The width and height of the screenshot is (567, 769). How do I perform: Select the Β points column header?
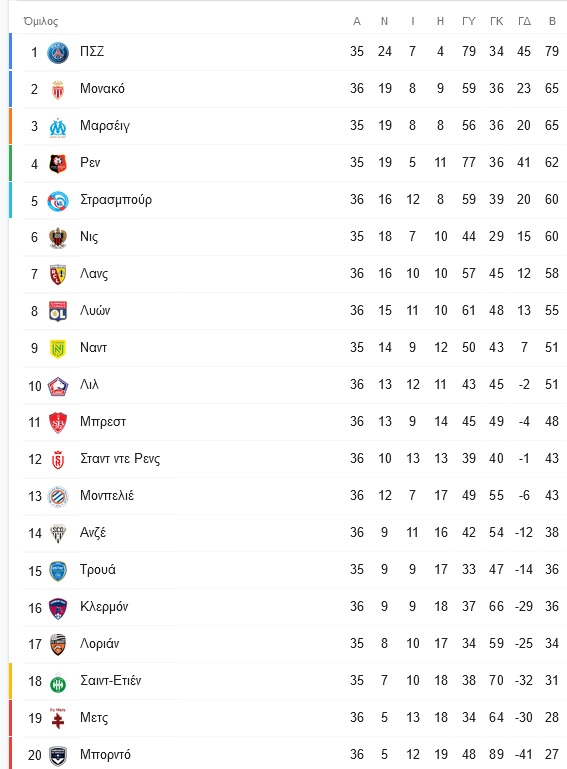point(552,21)
